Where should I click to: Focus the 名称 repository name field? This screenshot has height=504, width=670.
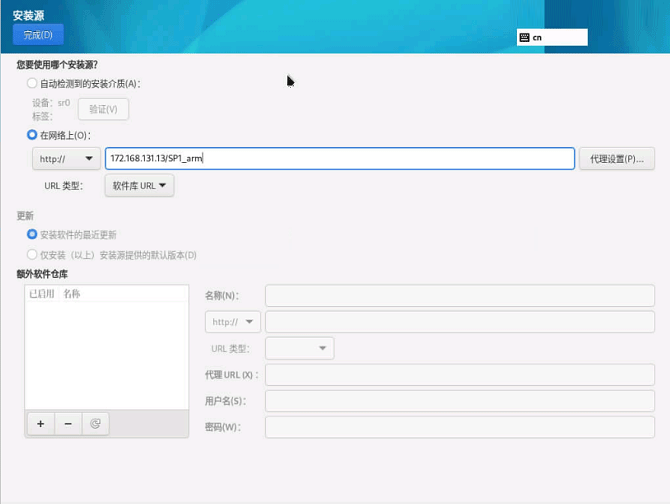pos(459,295)
